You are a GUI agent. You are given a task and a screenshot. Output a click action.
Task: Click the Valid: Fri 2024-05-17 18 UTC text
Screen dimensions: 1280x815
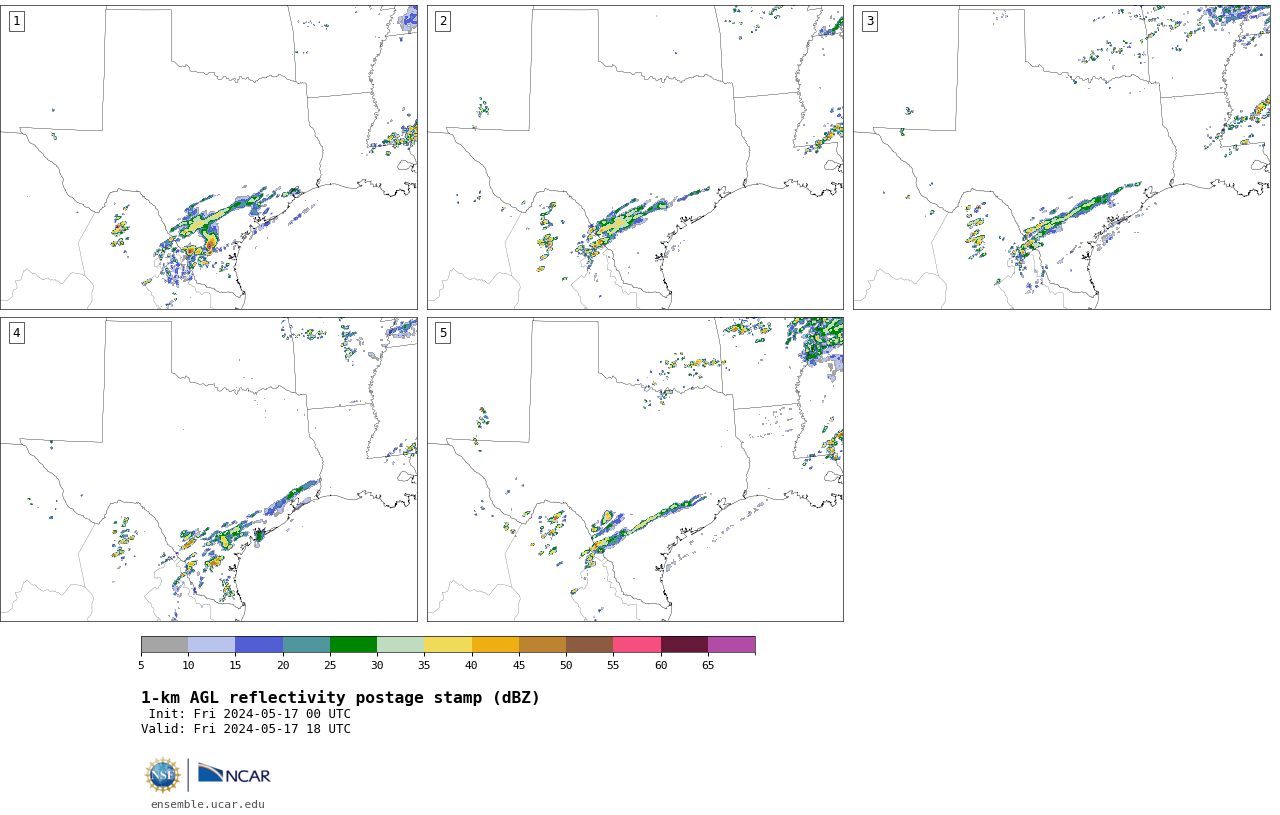tap(246, 729)
